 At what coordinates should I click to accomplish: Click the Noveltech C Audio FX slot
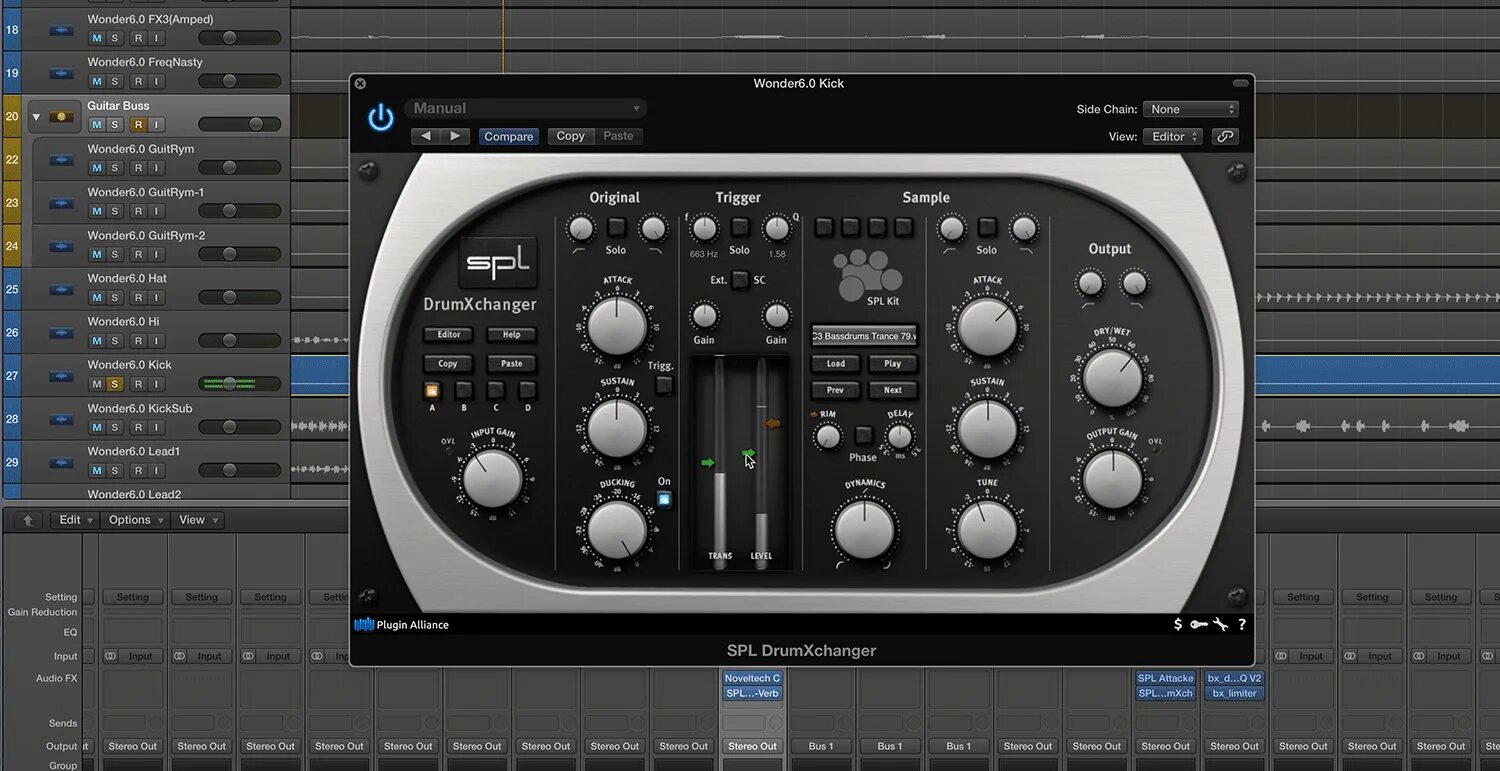pyautogui.click(x=752, y=678)
